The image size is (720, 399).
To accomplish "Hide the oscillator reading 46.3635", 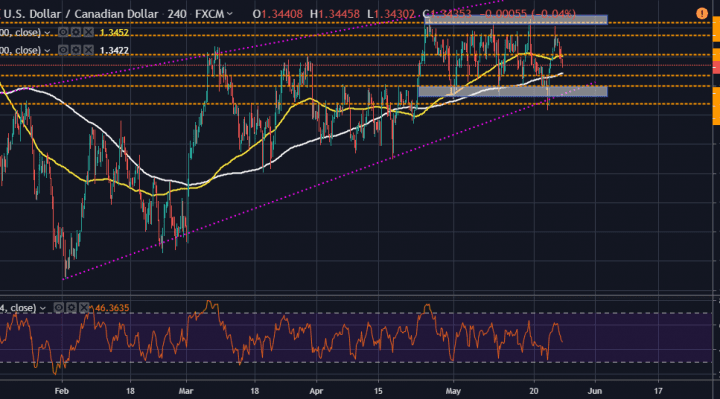I will (59, 308).
